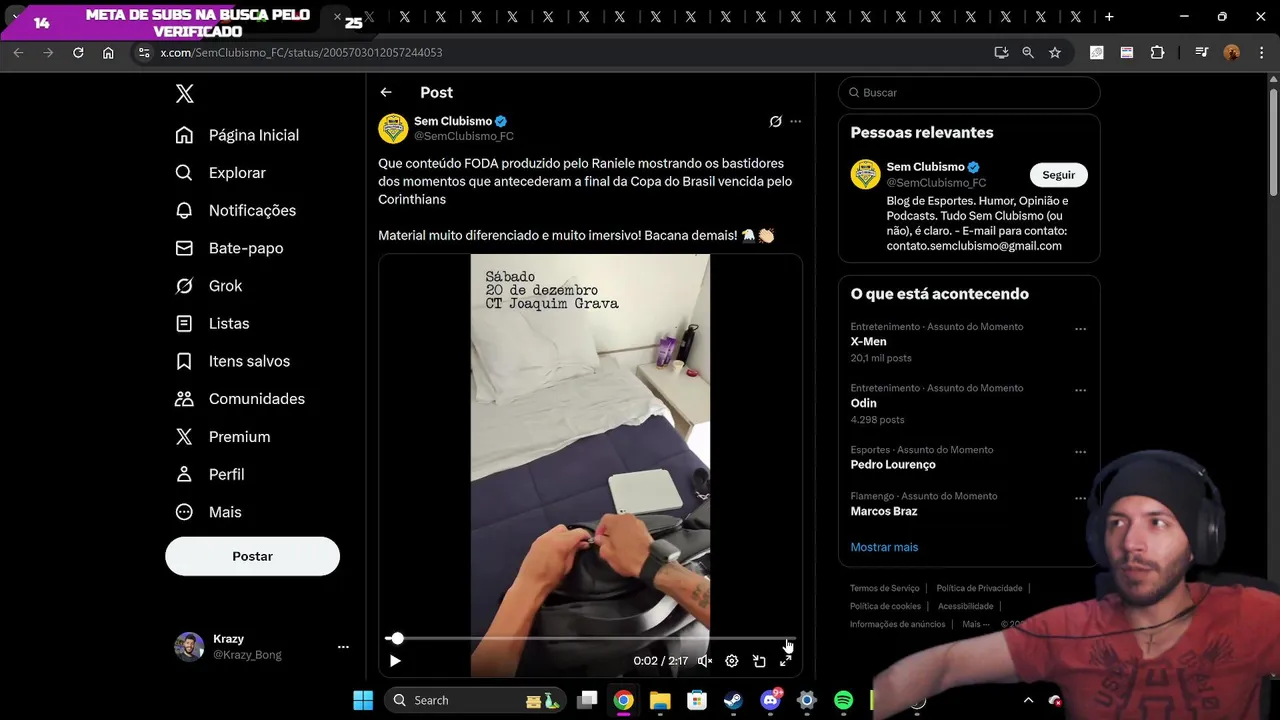The width and height of the screenshot is (1280, 720).
Task: Click Mostrar mais under trends
Action: click(x=884, y=547)
